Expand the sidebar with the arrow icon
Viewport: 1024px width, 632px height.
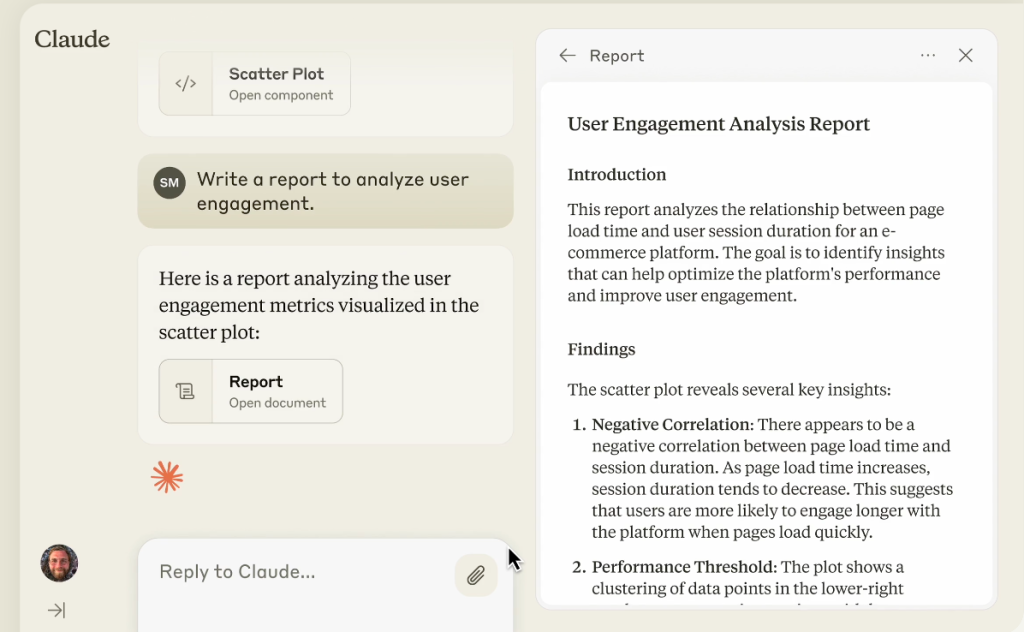(x=57, y=610)
